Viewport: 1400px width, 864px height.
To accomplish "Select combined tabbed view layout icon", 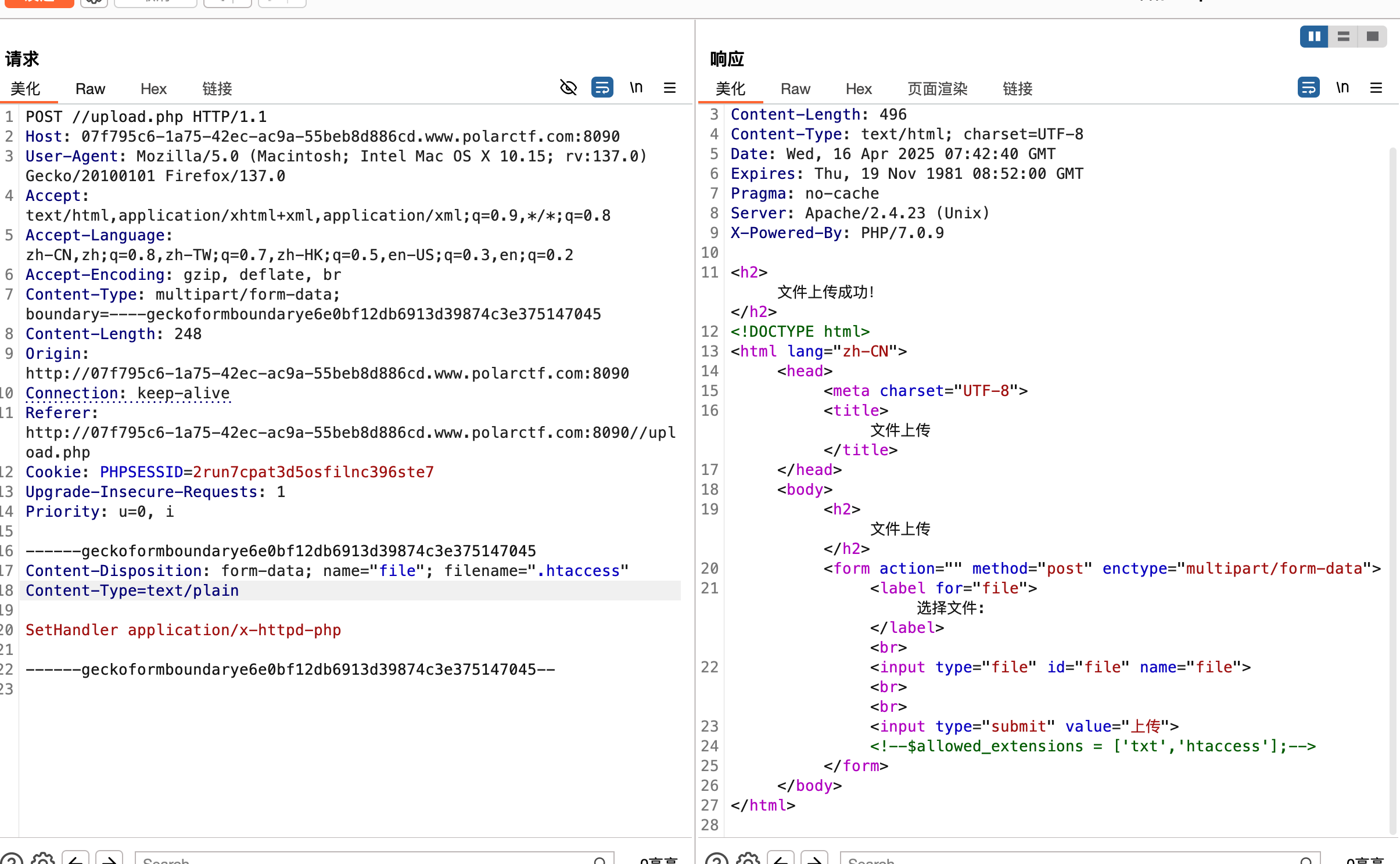I will [x=1372, y=37].
